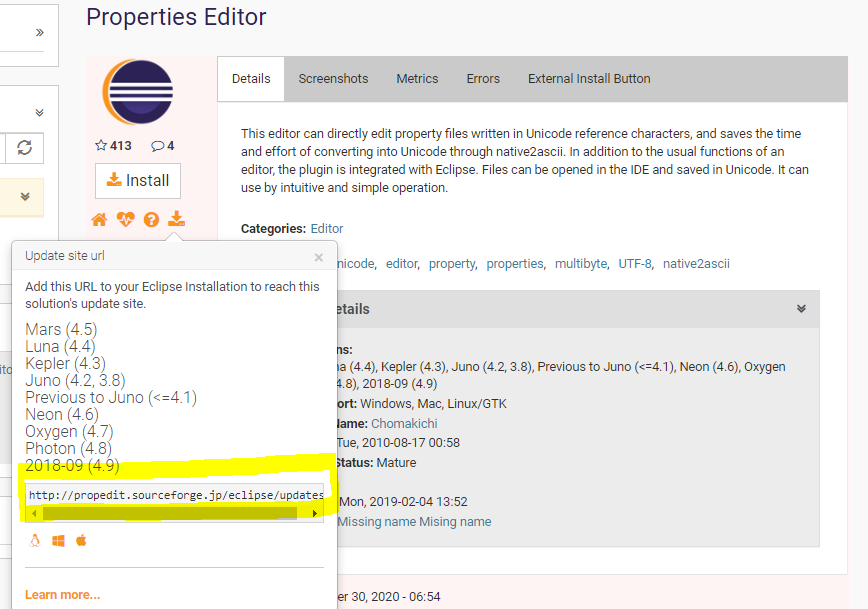This screenshot has width=868, height=609.
Task: Click the multibyte tag link
Action: pos(582,264)
